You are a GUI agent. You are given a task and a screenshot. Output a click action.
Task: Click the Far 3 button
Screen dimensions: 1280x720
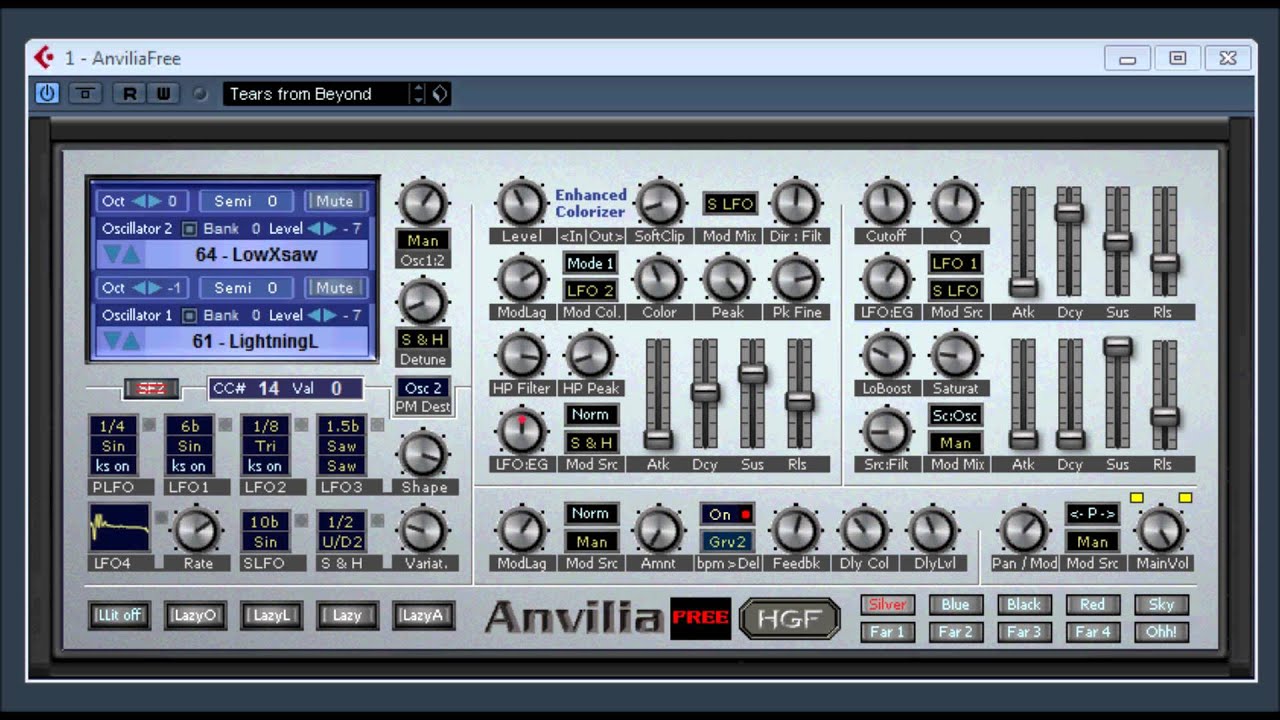coord(1024,632)
